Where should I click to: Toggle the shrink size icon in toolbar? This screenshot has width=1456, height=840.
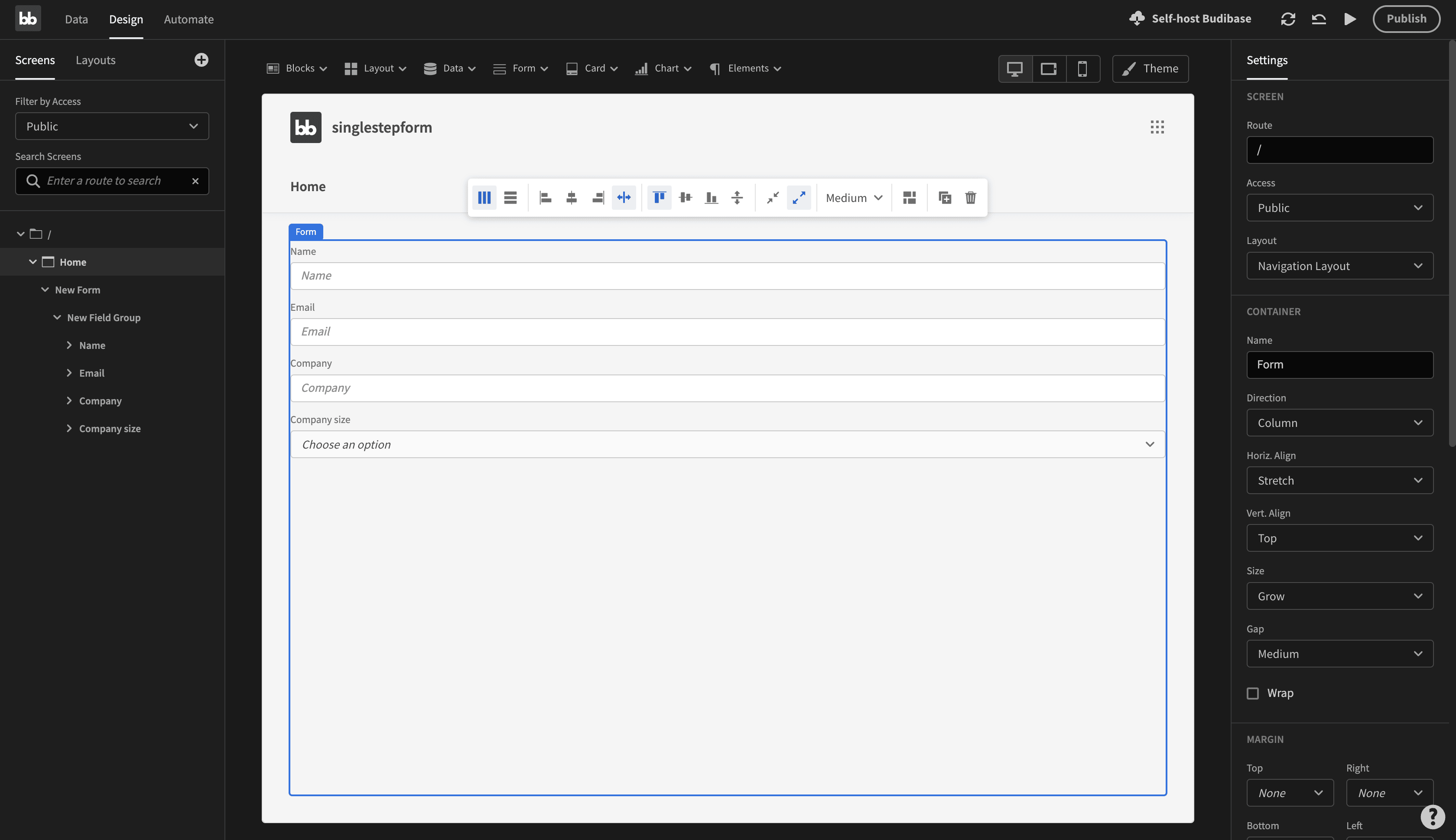[x=773, y=197]
